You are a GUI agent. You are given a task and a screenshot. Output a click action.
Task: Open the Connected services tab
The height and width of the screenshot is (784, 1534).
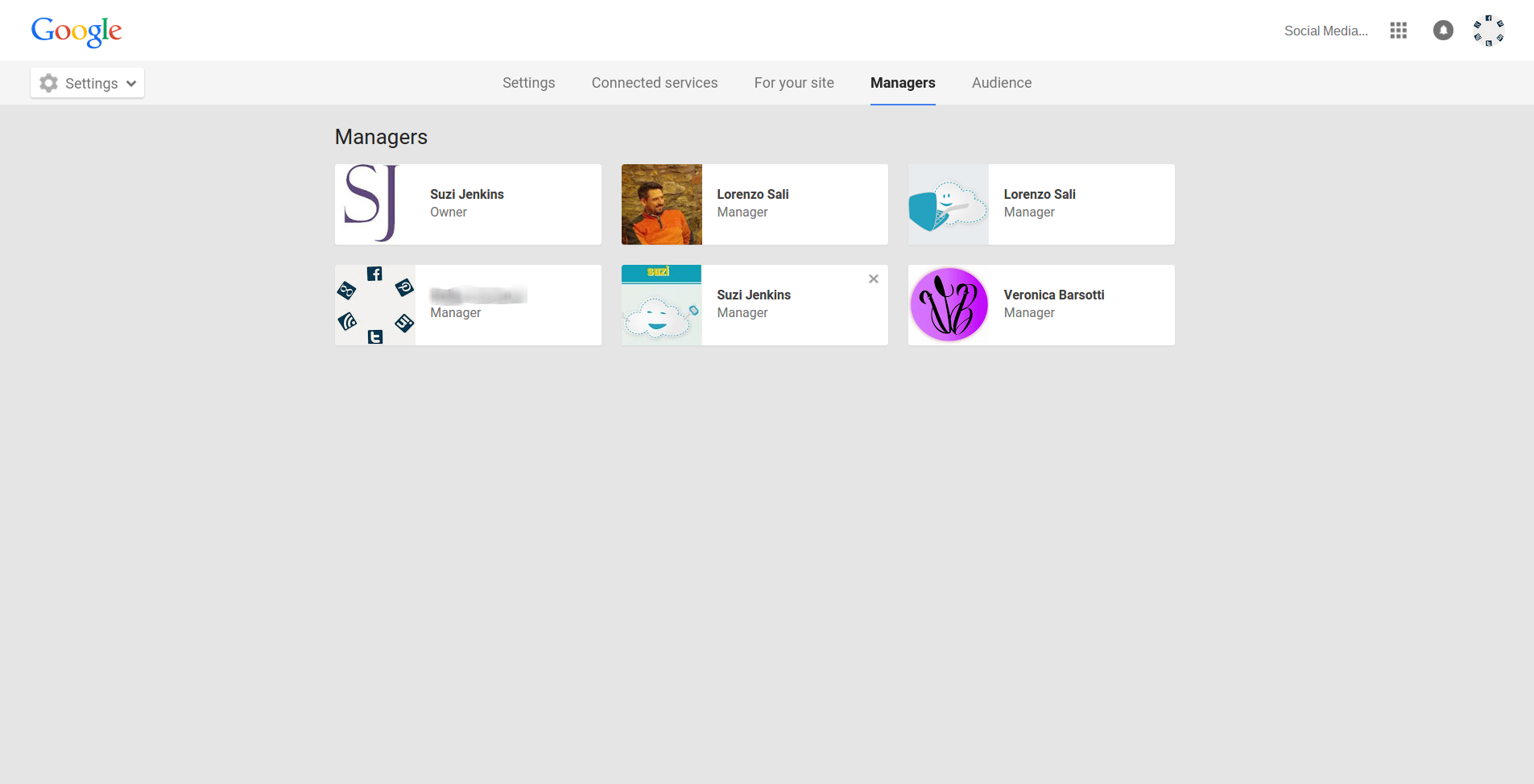click(654, 83)
